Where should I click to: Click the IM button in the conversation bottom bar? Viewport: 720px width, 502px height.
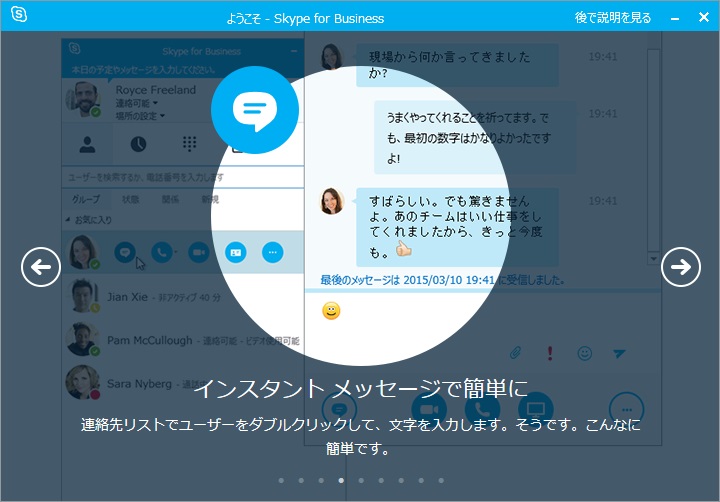[339, 408]
